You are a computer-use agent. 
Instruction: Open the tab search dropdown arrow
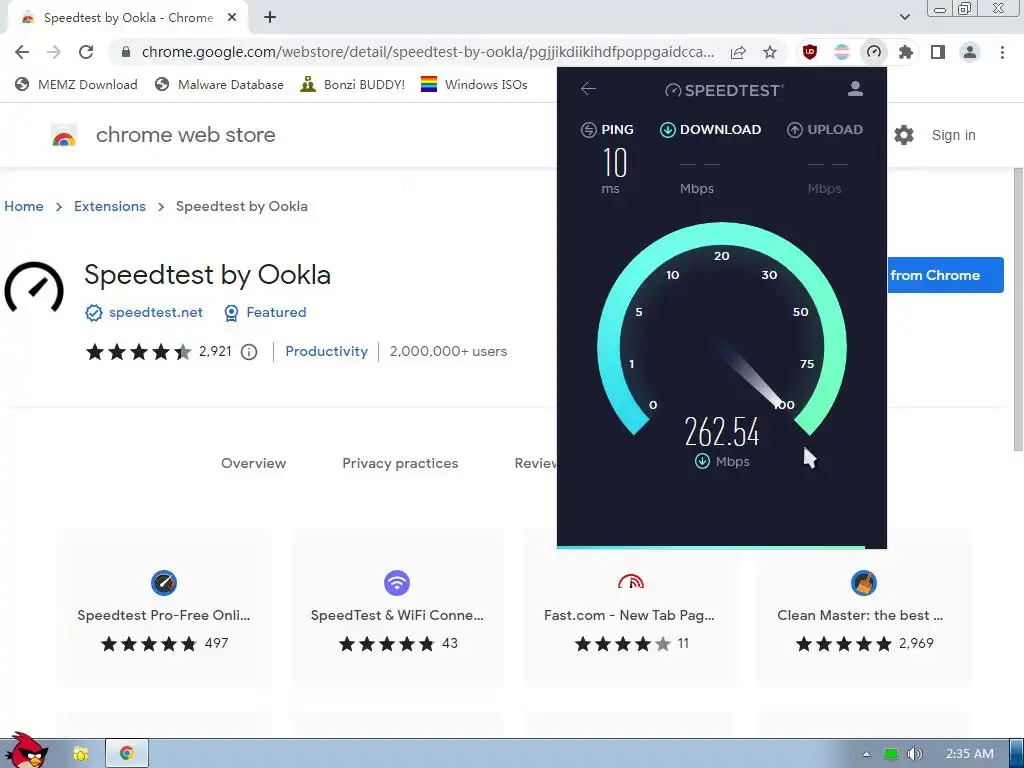coord(904,17)
